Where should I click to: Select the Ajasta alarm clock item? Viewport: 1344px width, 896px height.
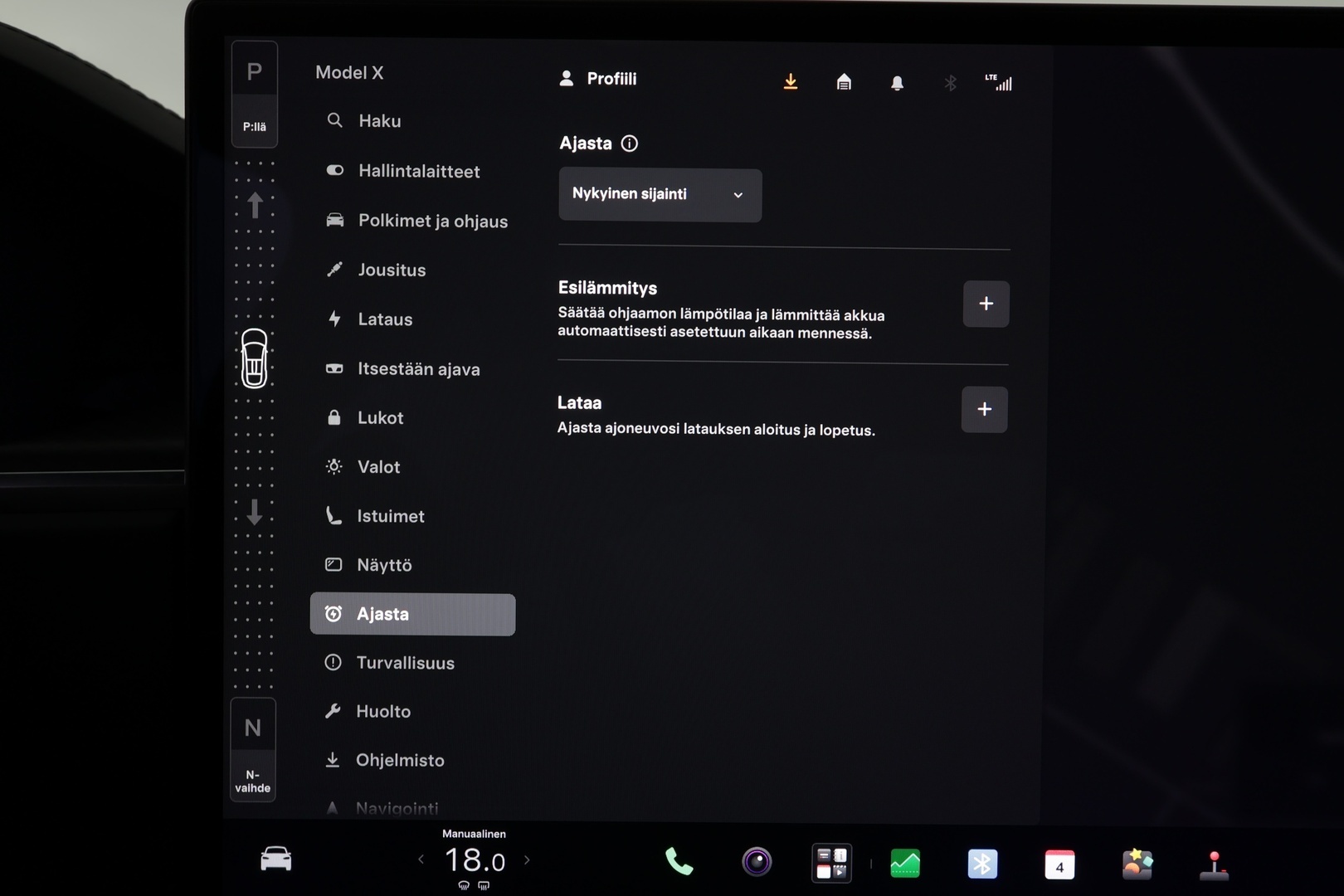point(412,614)
